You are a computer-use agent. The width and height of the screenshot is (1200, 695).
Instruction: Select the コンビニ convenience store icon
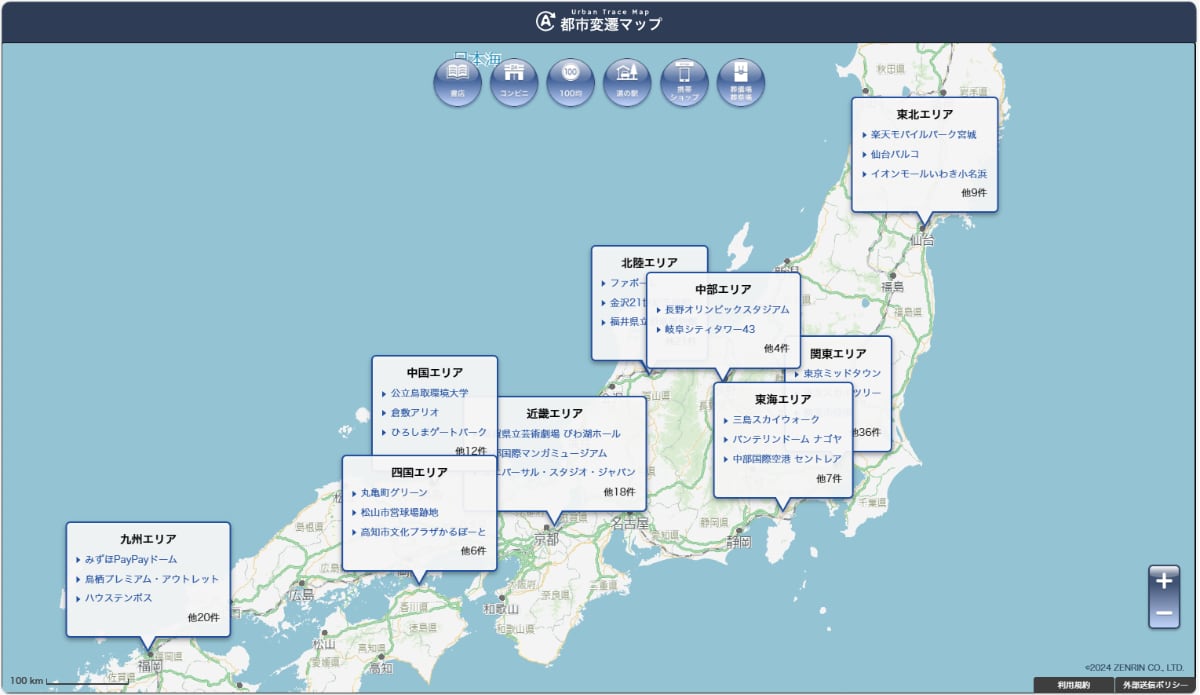(x=514, y=81)
